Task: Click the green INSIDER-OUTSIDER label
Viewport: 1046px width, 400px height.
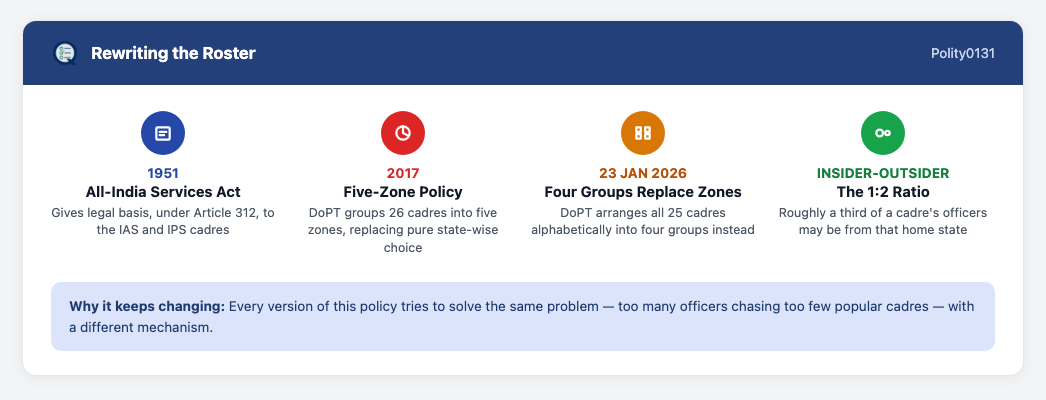Action: point(883,173)
